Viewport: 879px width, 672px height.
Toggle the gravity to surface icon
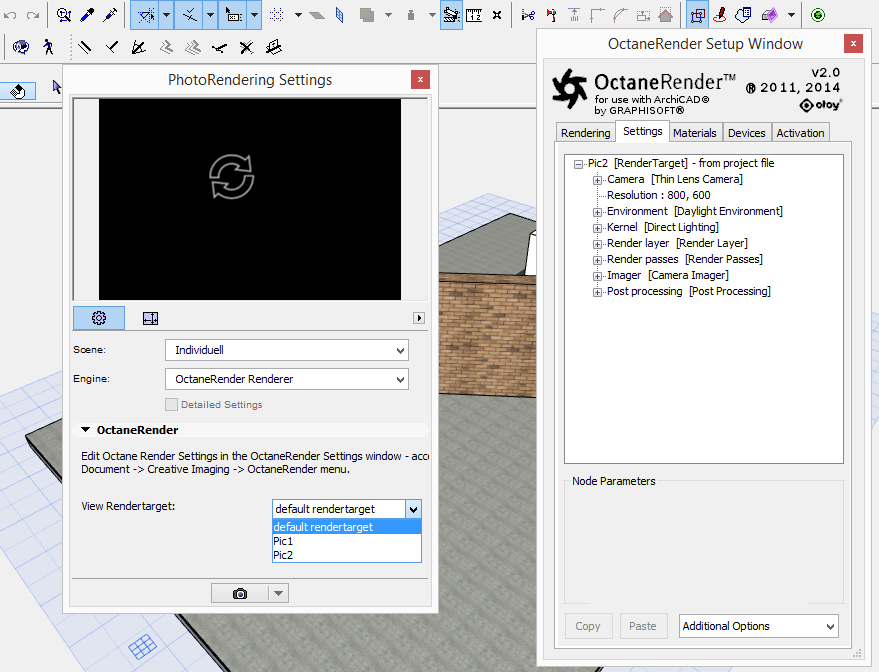[411, 15]
